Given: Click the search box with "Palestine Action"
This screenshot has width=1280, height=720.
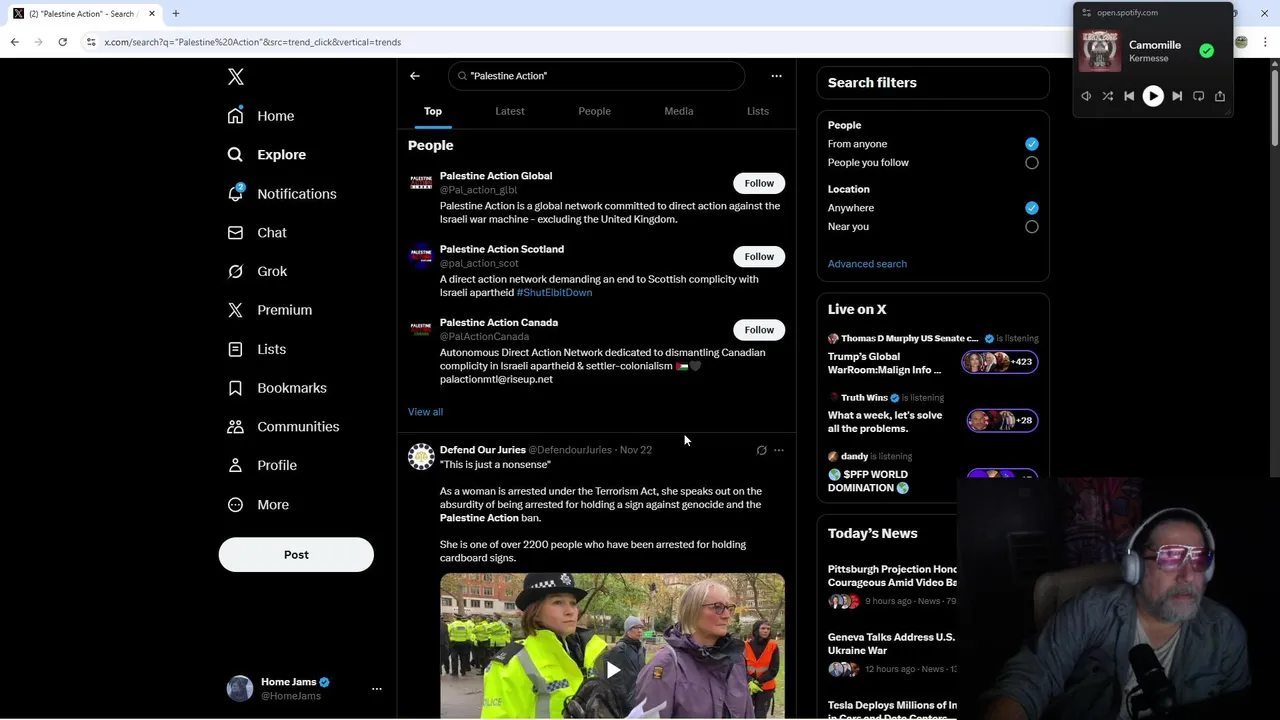Looking at the screenshot, I should 597,76.
